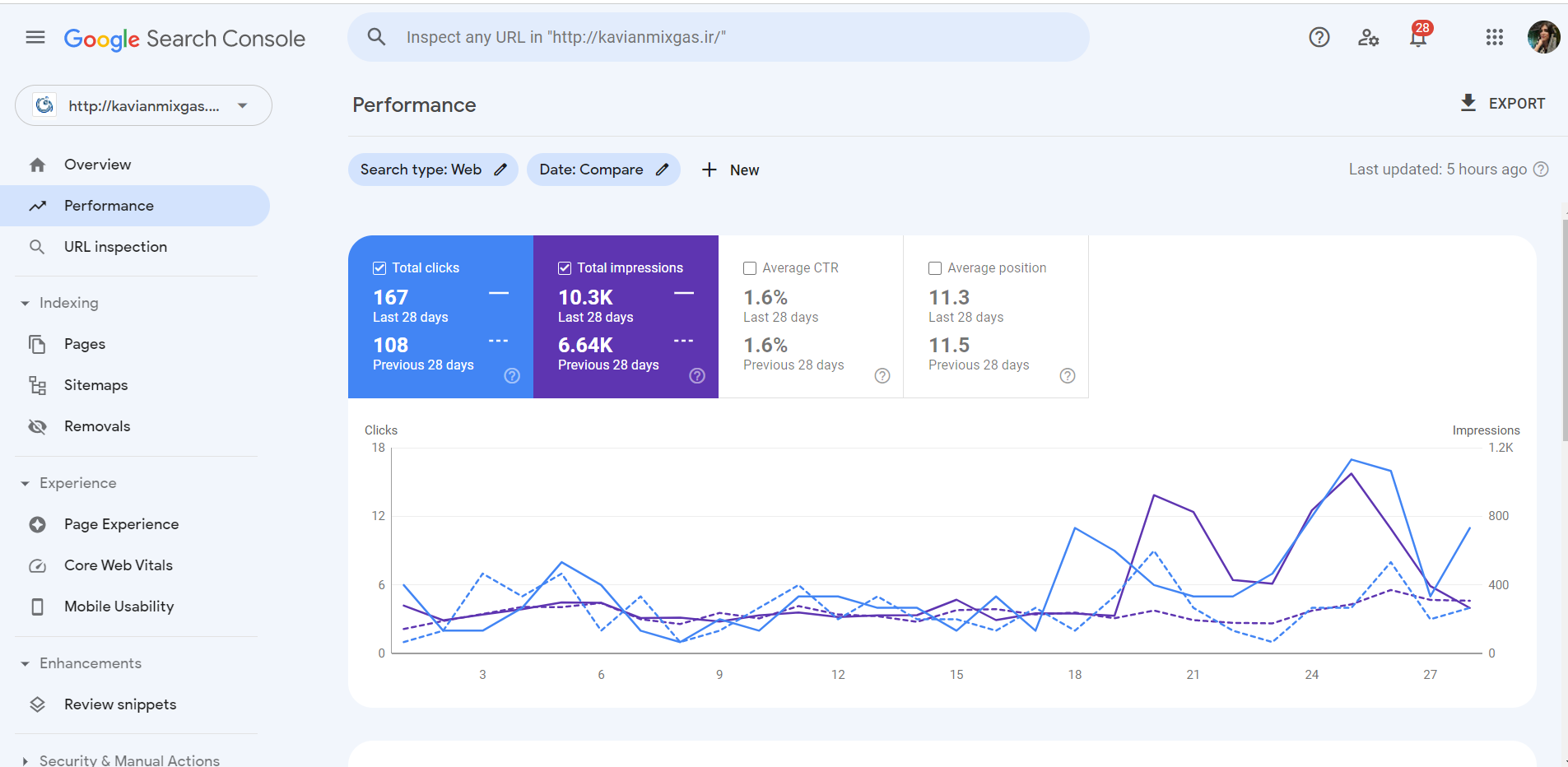The width and height of the screenshot is (1568, 767).
Task: Click the EXPORT button
Action: 1501,103
